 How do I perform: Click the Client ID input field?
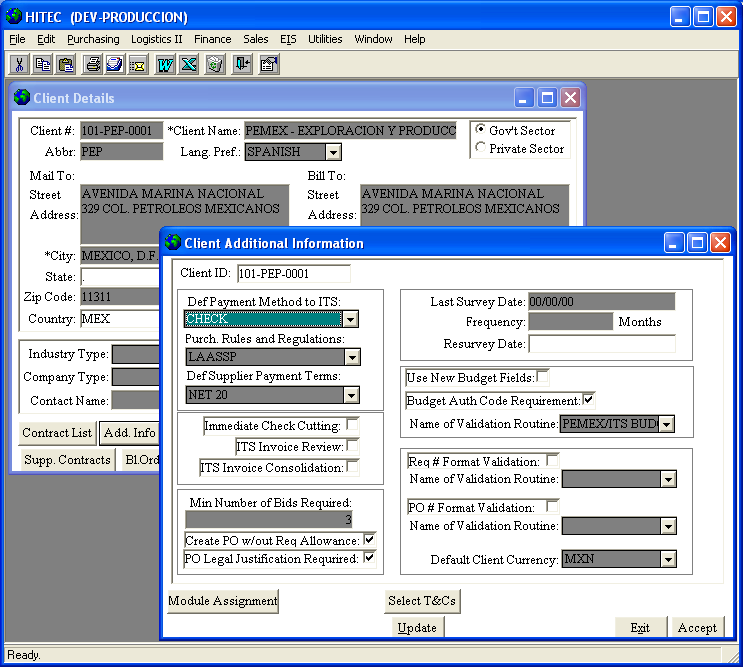pyautogui.click(x=294, y=274)
